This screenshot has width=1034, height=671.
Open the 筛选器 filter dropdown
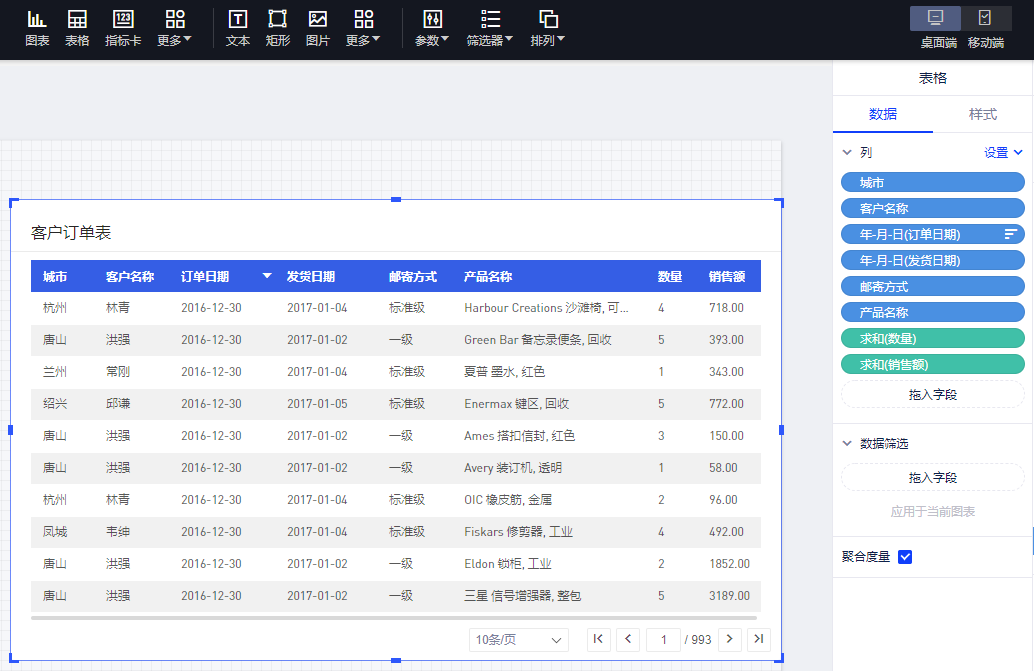(x=490, y=28)
